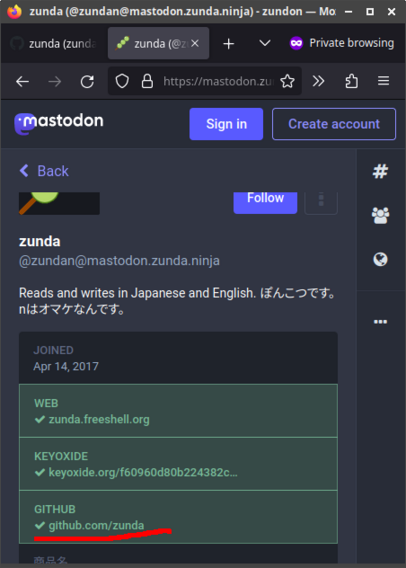The height and width of the screenshot is (568, 406).
Task: Click the tracking protection shield icon
Action: pos(122,81)
